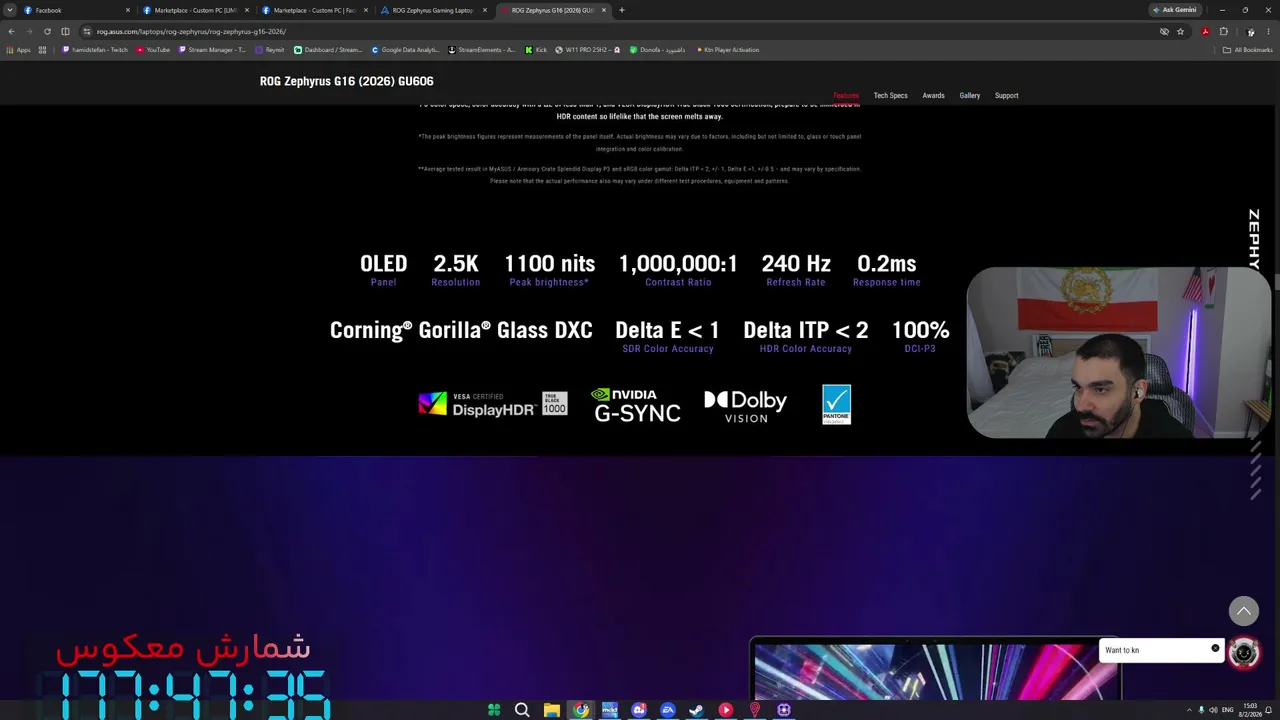Close the Facebook tab

(x=128, y=10)
